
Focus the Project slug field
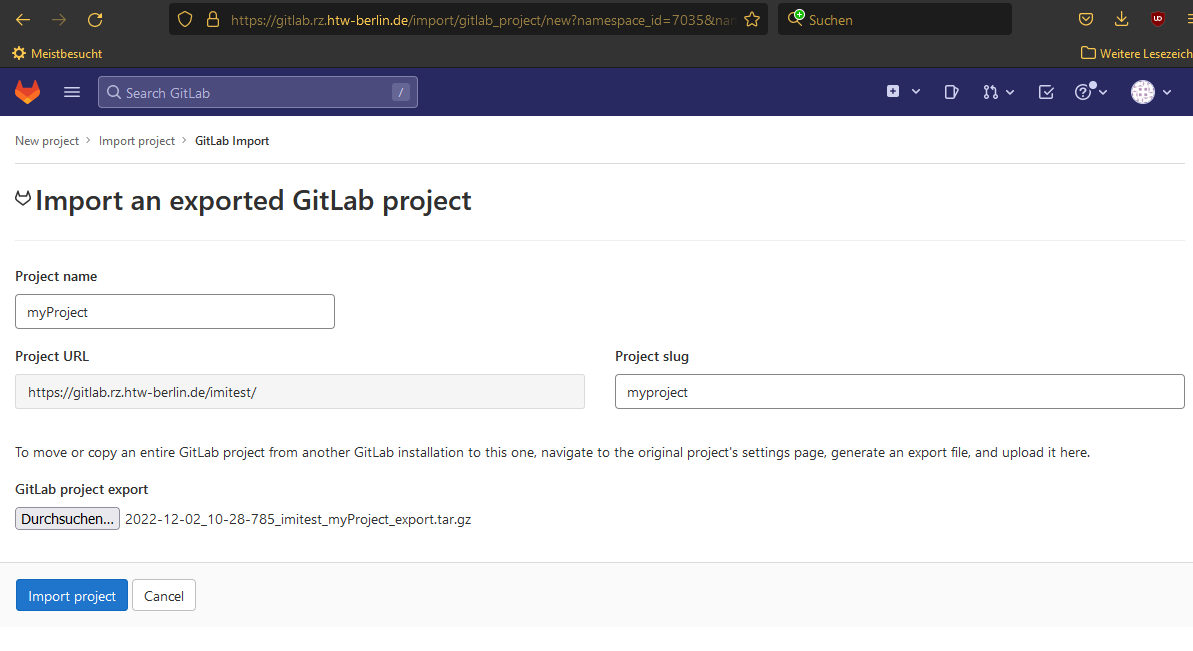tap(899, 392)
